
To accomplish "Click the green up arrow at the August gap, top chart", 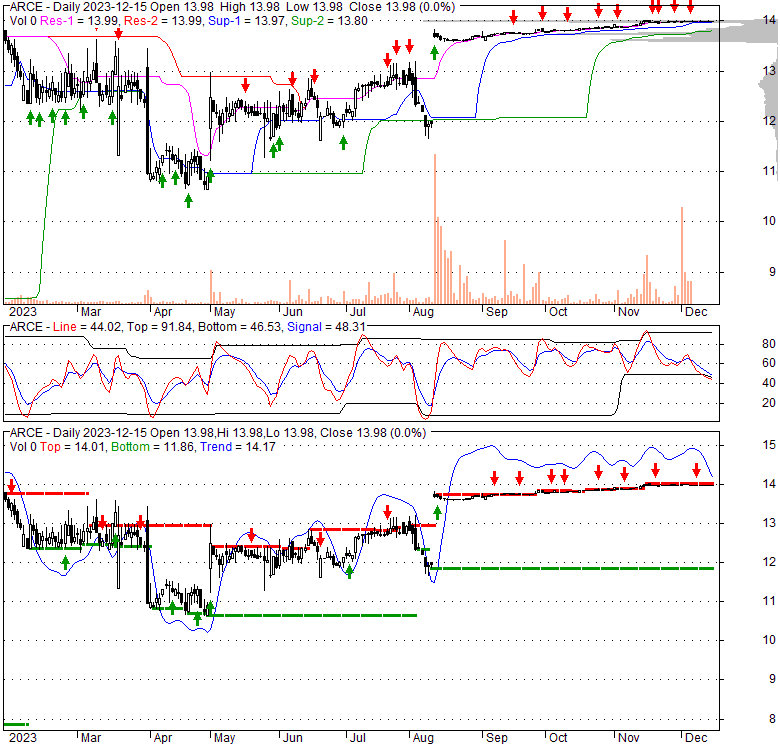I will click(x=434, y=52).
